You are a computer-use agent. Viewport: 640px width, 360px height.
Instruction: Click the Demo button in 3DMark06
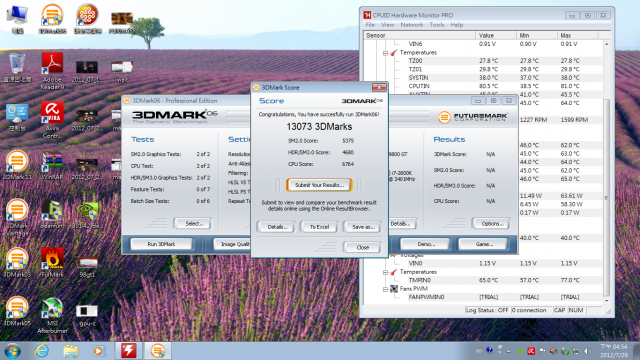pyautogui.click(x=425, y=244)
